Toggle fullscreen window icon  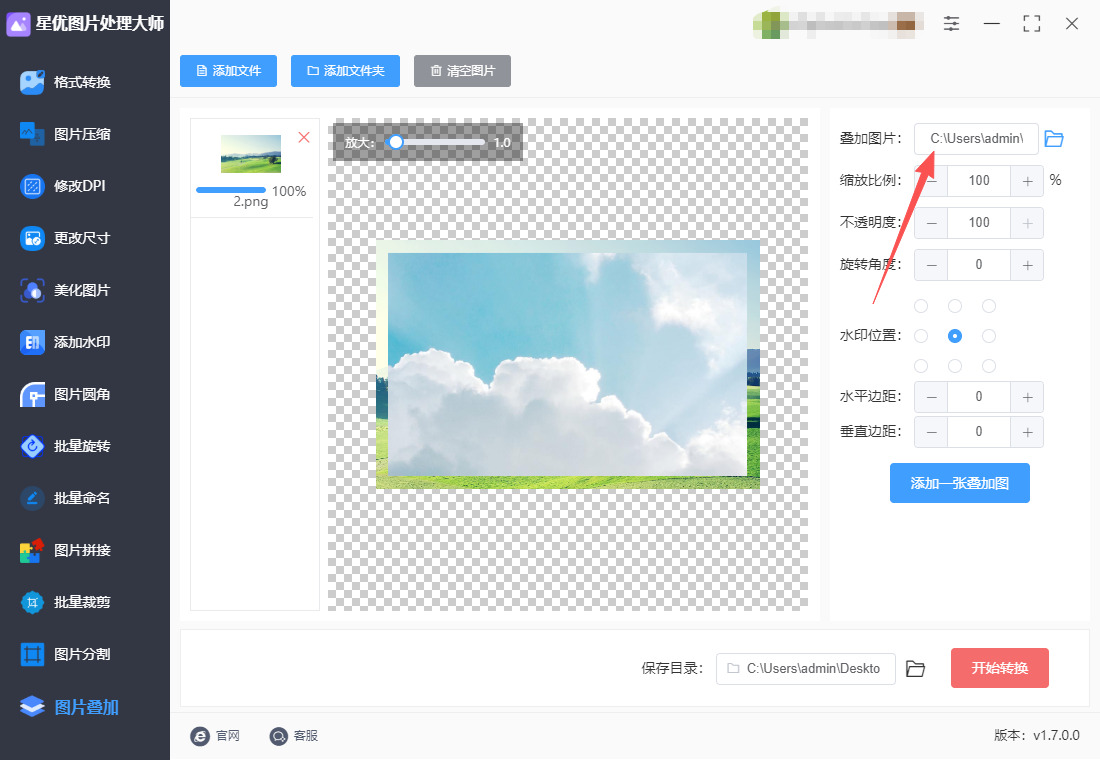1031,23
